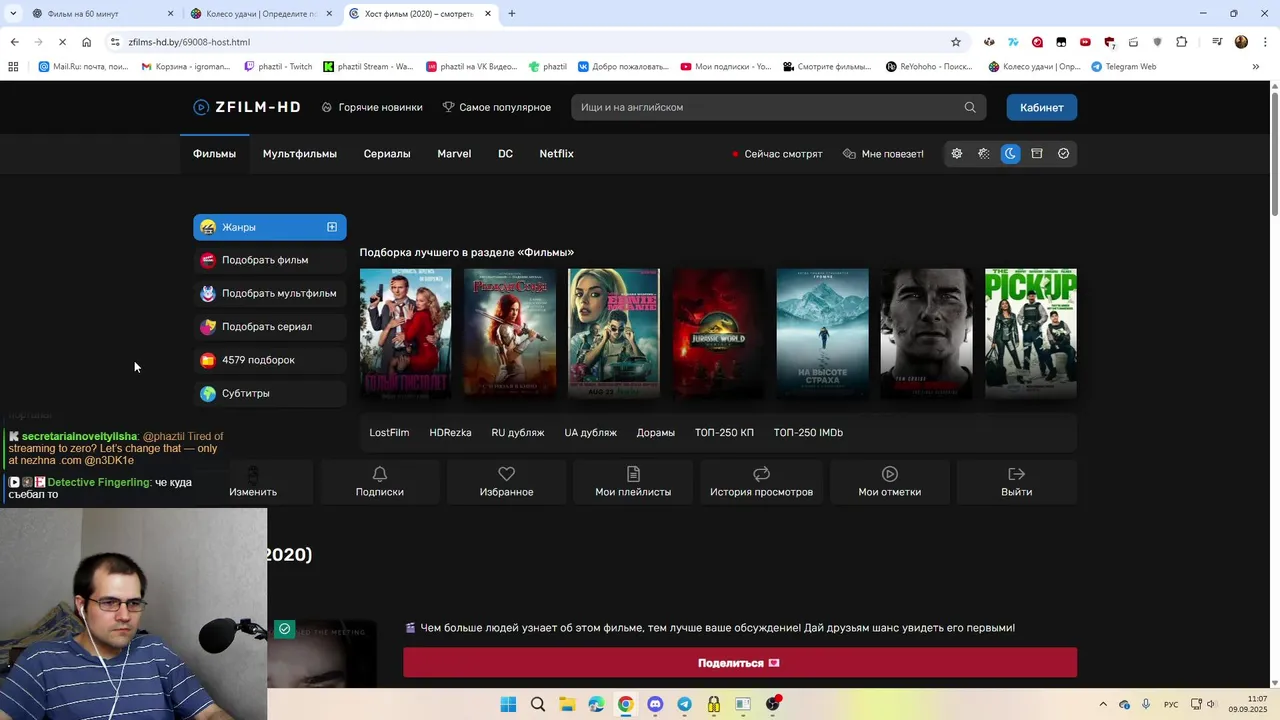
Task: Click the search magnifier icon in the site search bar
Action: (970, 107)
